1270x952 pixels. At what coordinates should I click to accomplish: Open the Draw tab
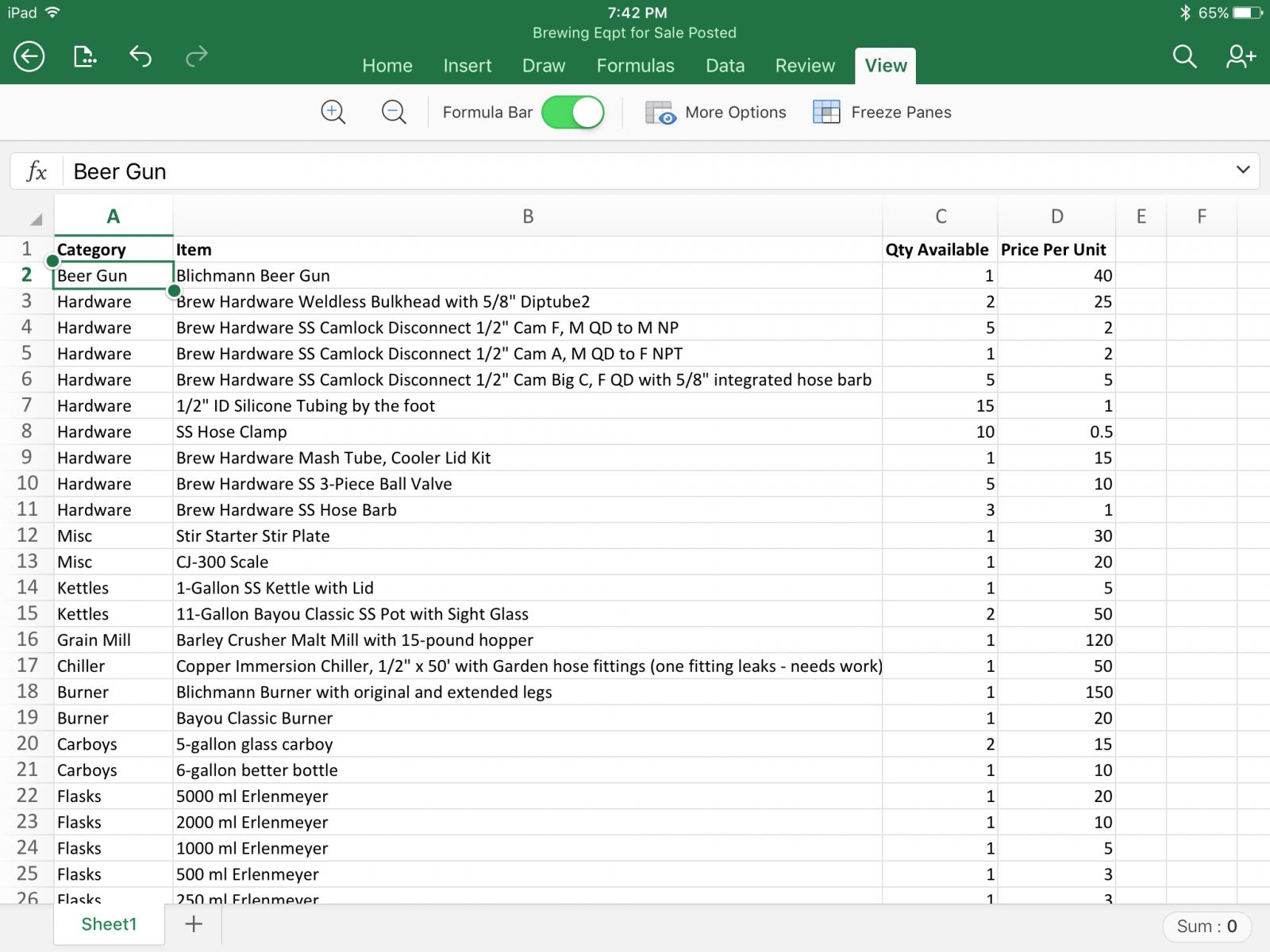coord(544,66)
